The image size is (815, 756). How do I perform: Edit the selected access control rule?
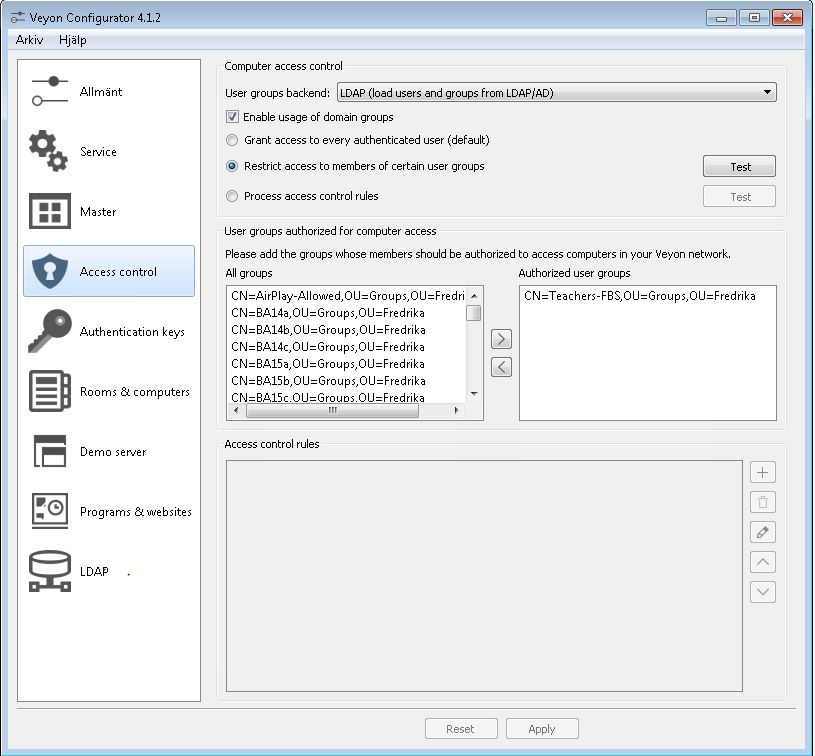(763, 532)
